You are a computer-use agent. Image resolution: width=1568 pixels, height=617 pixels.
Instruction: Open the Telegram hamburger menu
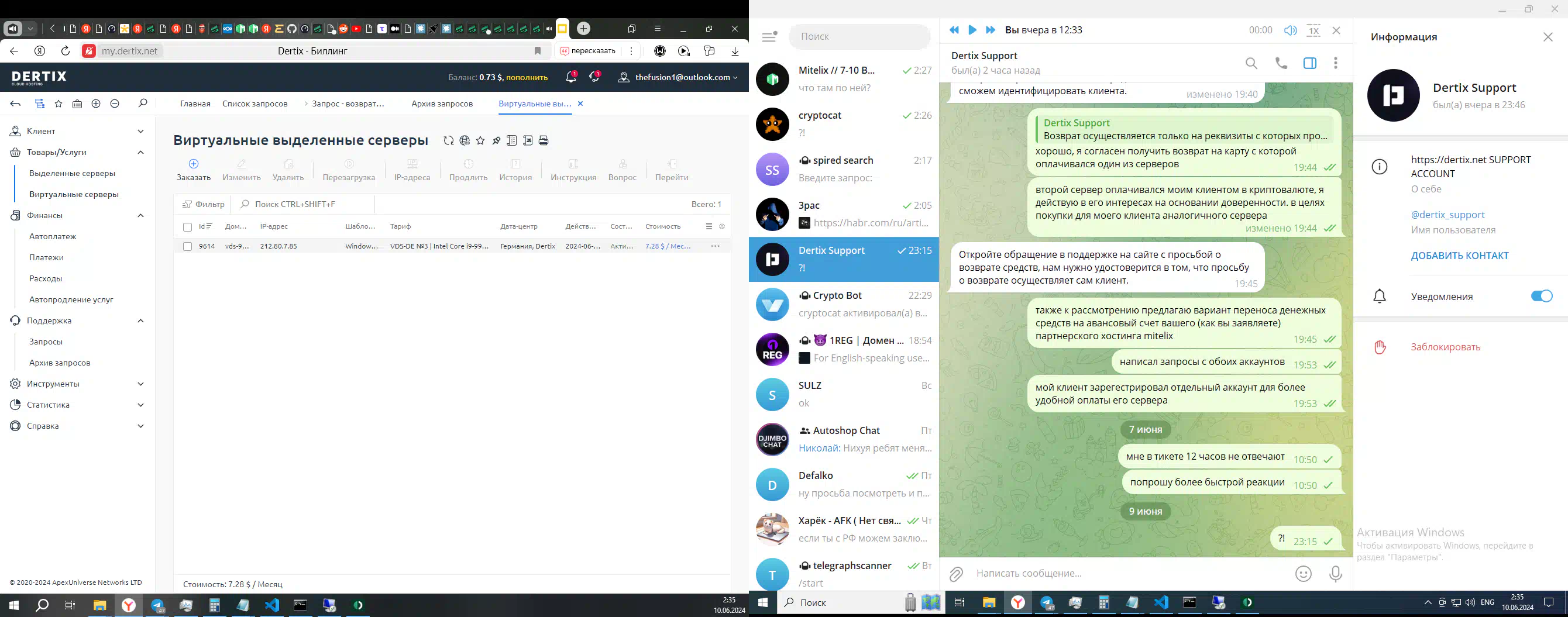(769, 36)
